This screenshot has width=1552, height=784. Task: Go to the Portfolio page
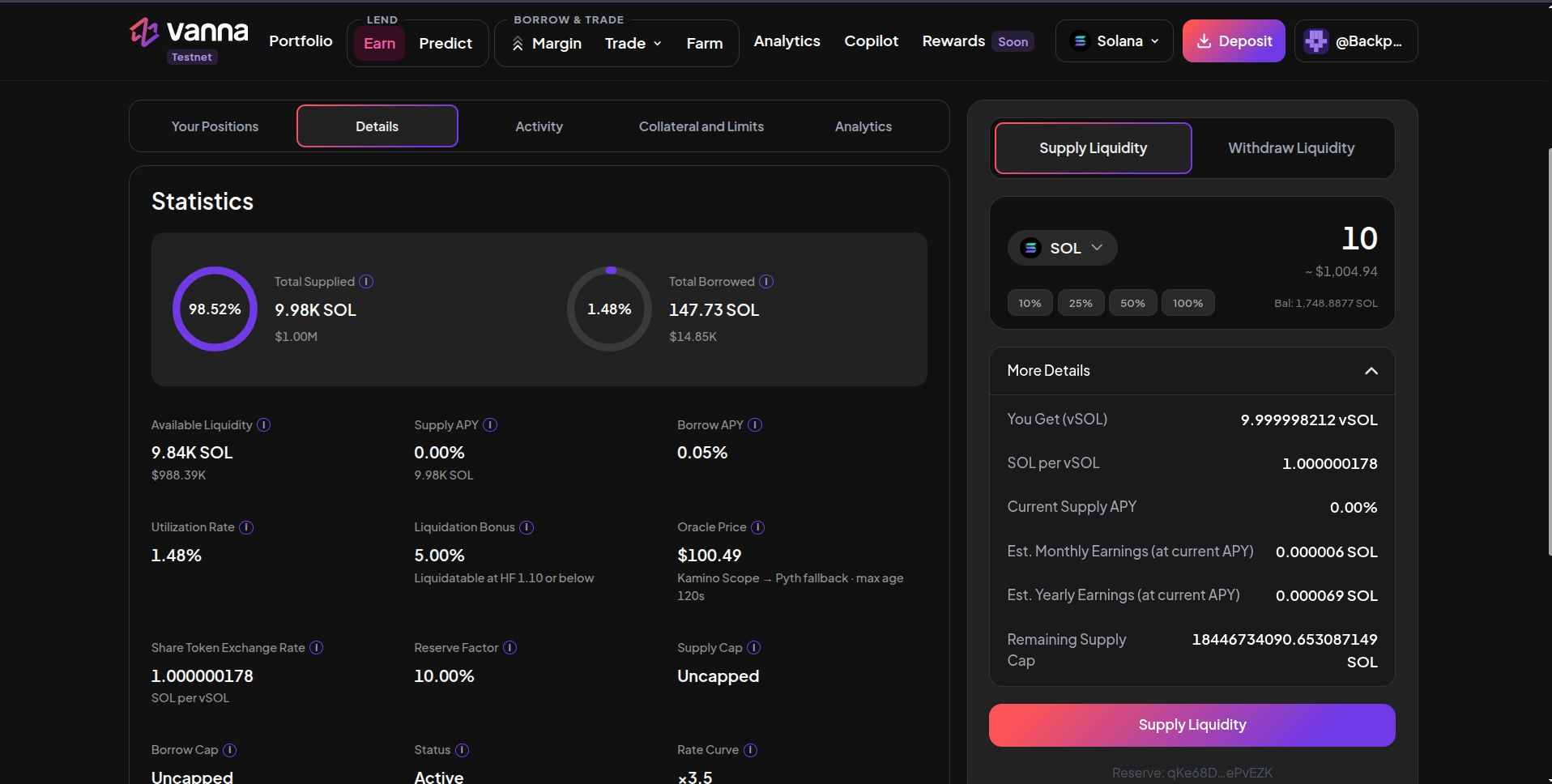click(x=301, y=40)
